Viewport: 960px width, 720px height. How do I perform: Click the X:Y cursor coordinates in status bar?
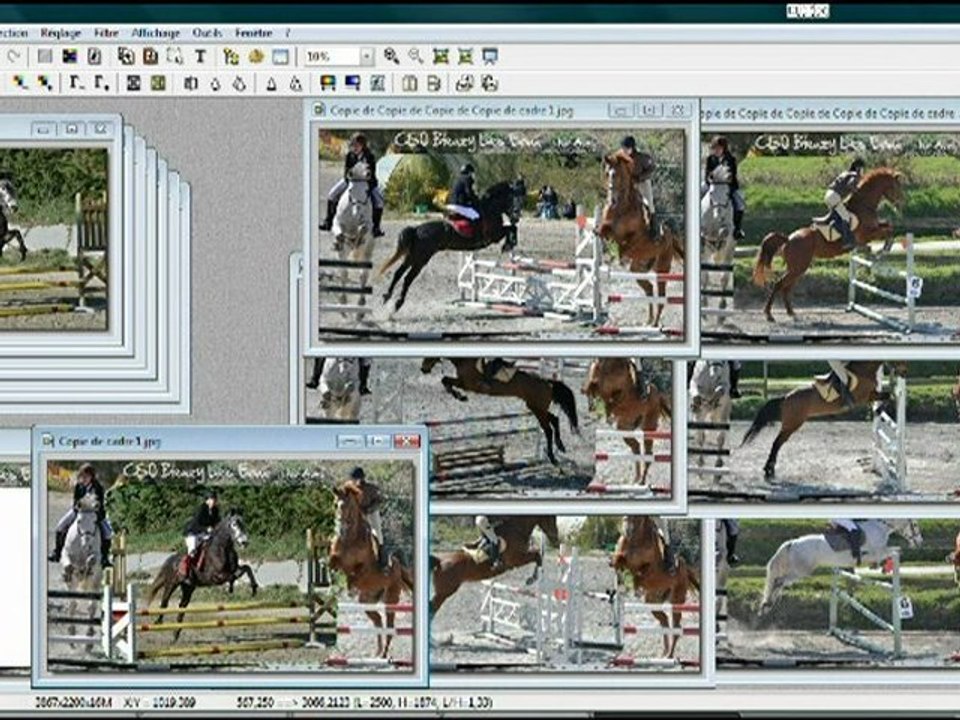(159, 702)
